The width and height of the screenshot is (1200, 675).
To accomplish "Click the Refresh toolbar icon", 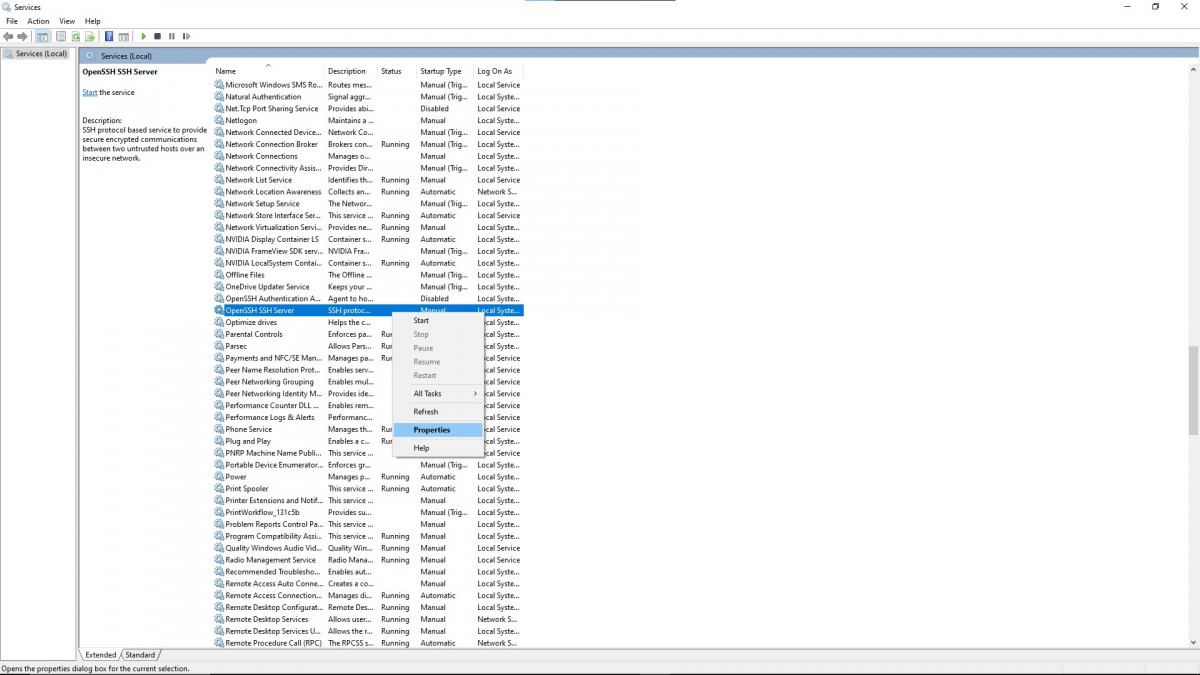I will point(75,37).
